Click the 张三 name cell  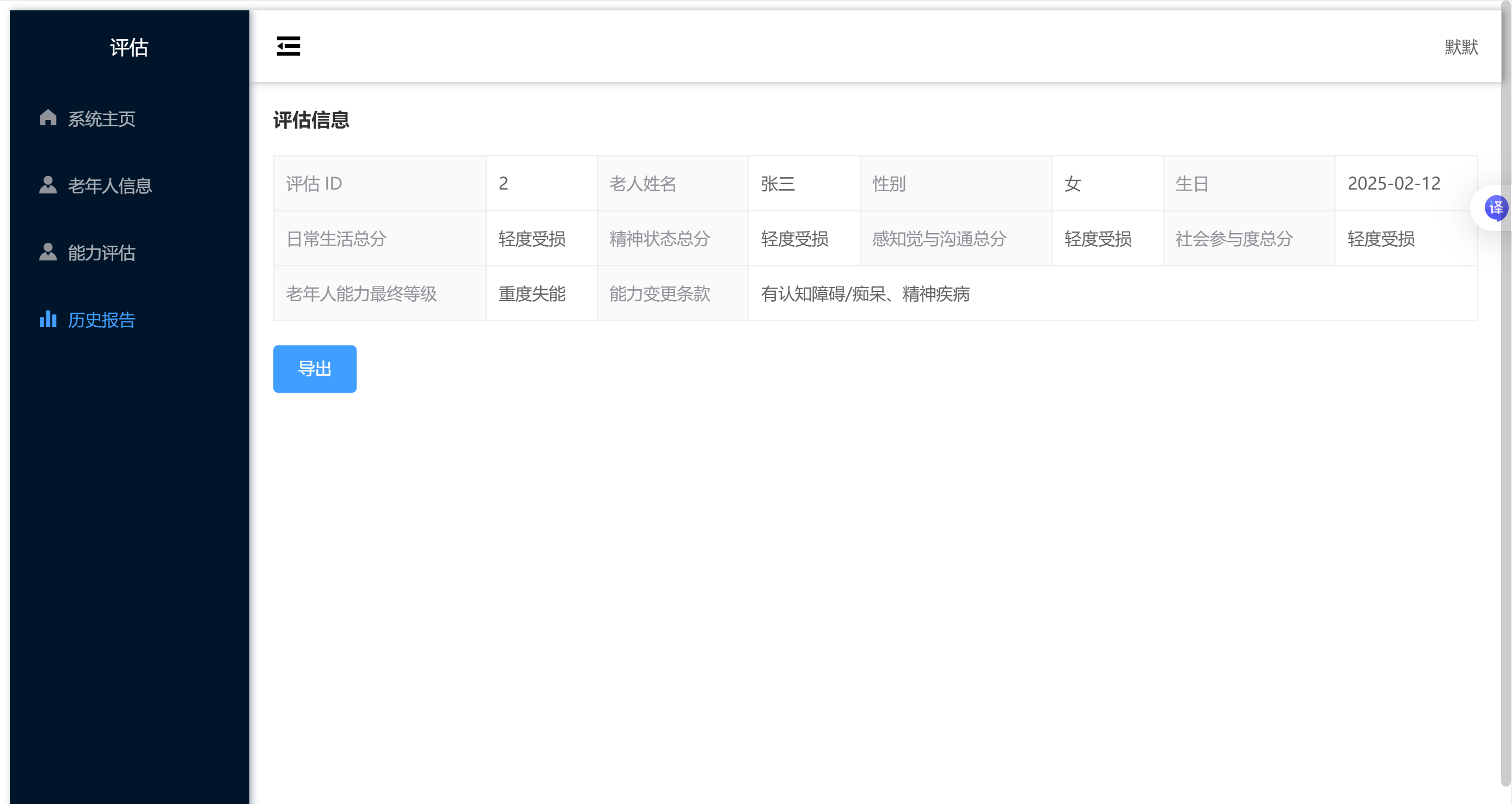(778, 184)
